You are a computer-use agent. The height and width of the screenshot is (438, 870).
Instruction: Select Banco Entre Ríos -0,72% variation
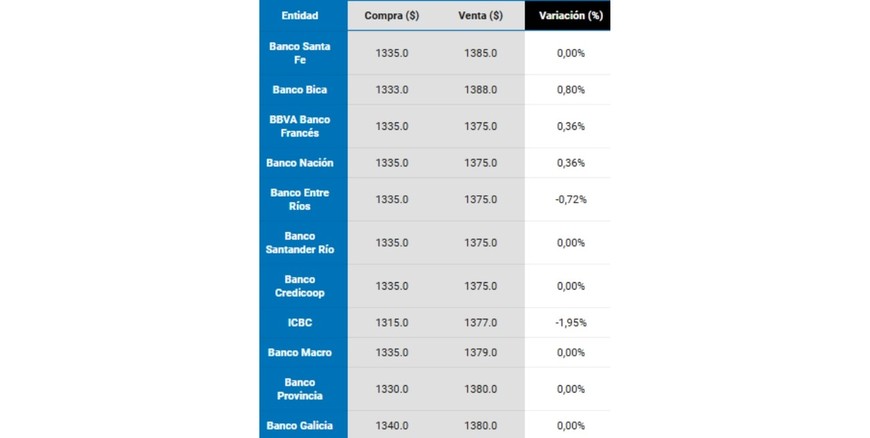(570, 199)
